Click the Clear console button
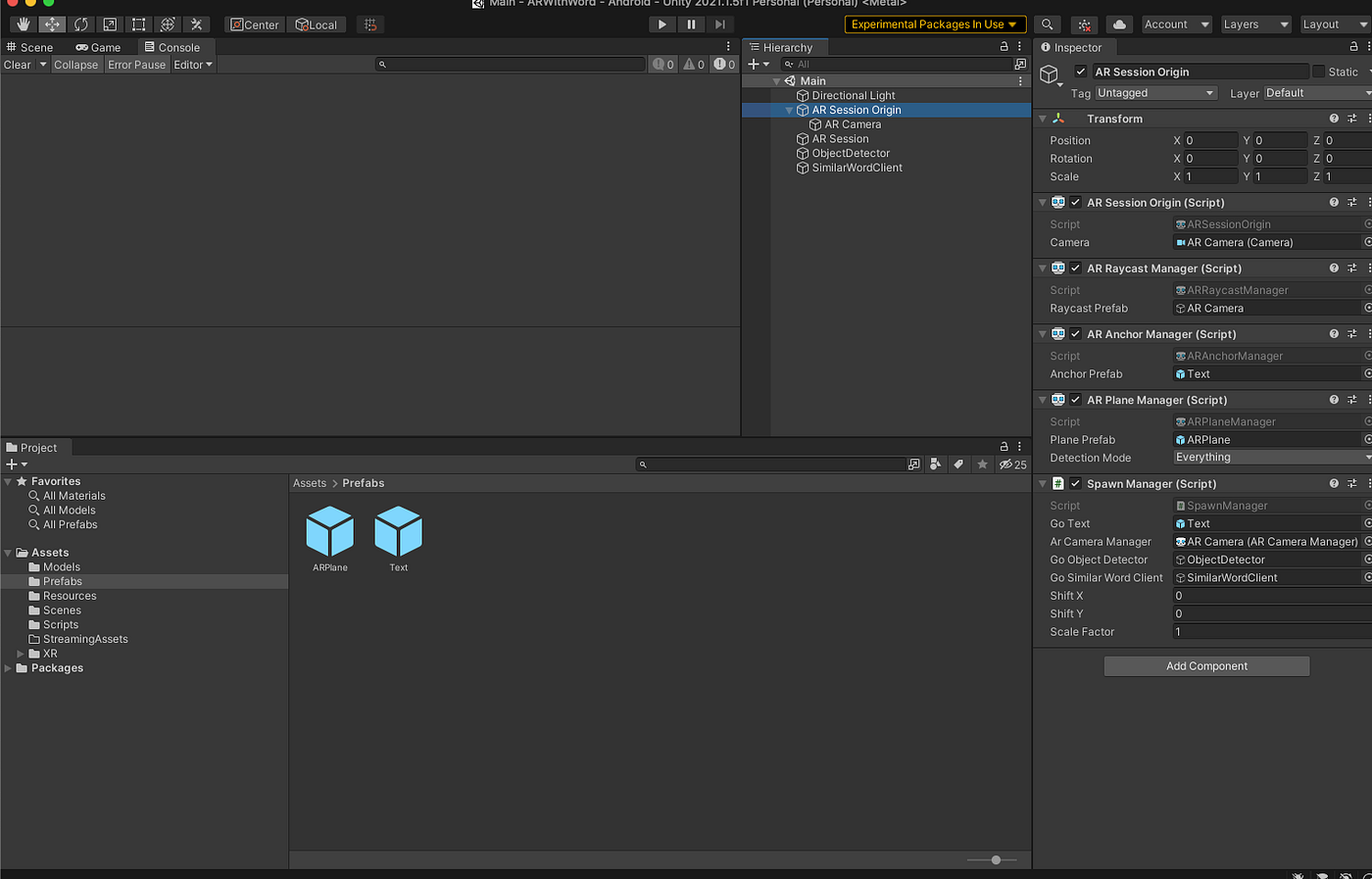The height and width of the screenshot is (879, 1372). [x=18, y=65]
